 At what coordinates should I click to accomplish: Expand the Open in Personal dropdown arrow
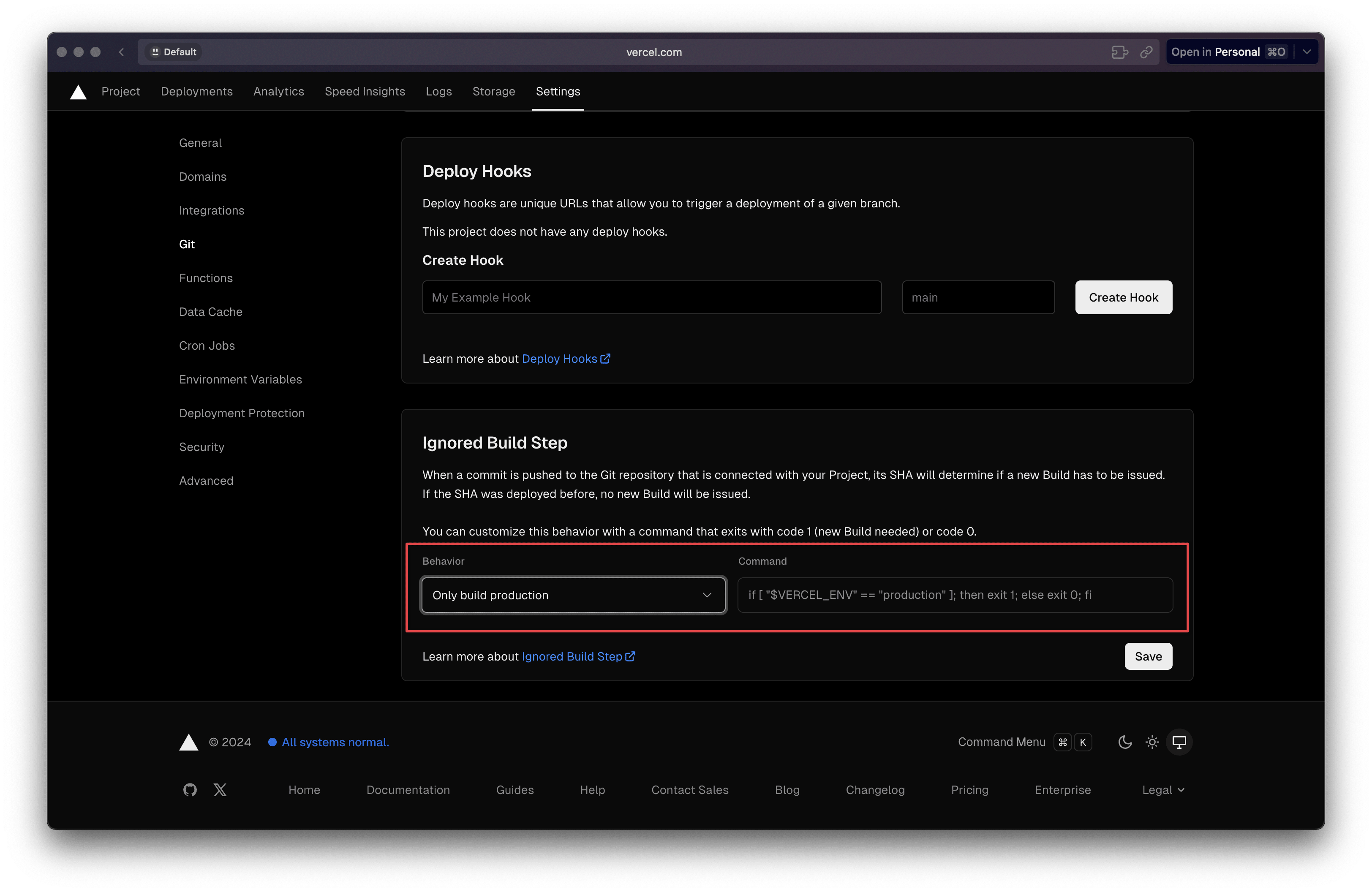pos(1306,52)
